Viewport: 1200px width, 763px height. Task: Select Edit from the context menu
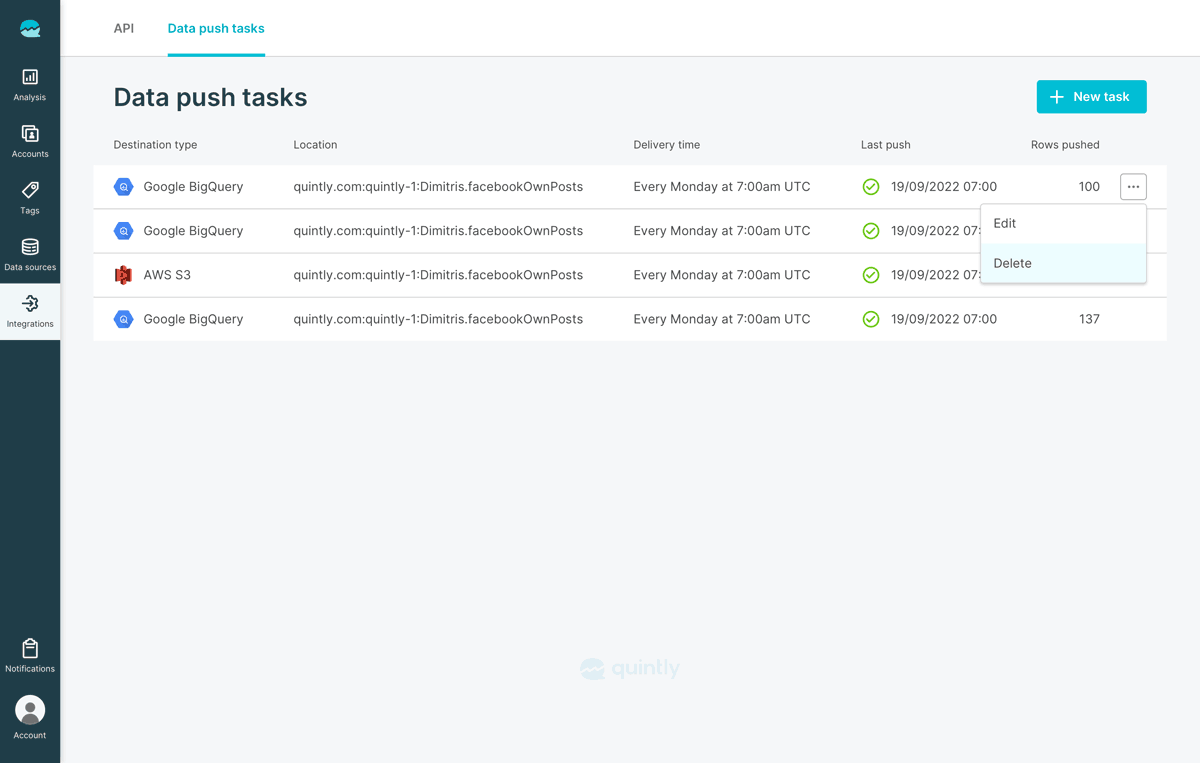(x=1063, y=224)
